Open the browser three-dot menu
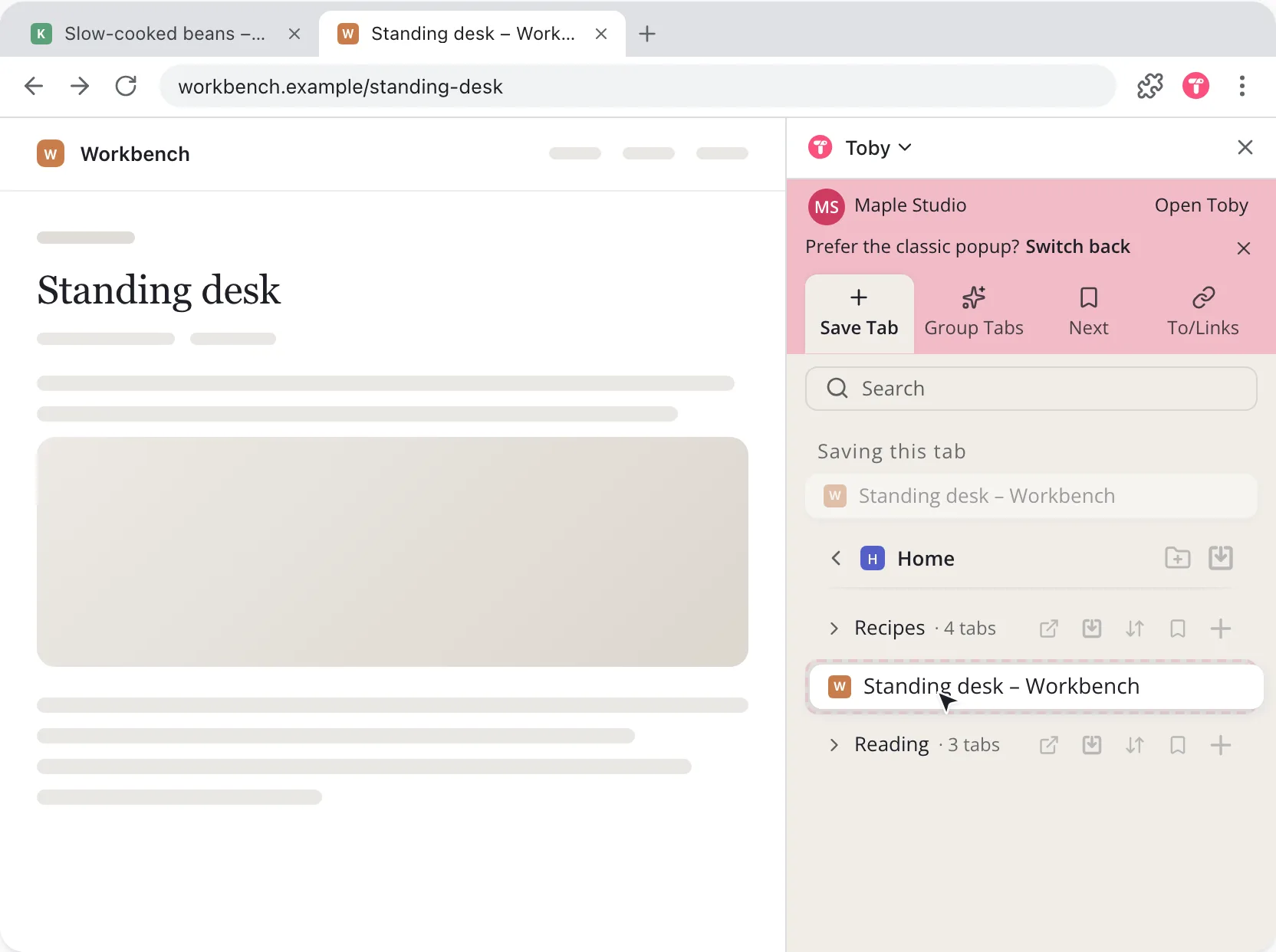The image size is (1276, 952). (x=1241, y=86)
